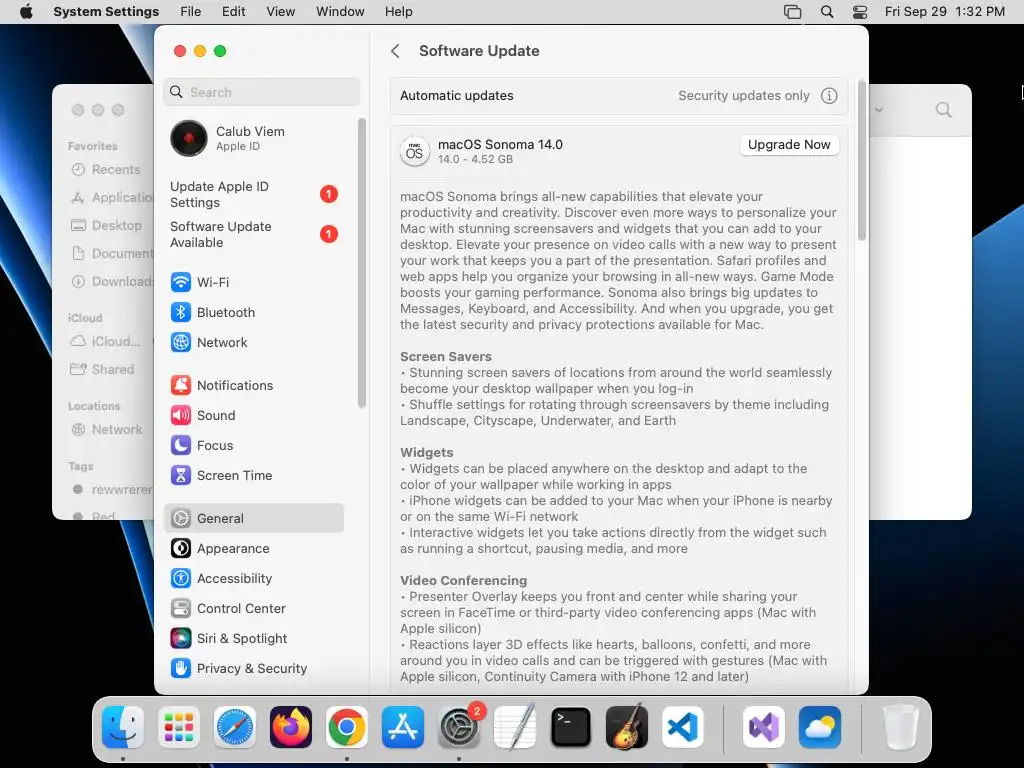The width and height of the screenshot is (1024, 768).
Task: Open Software Update Available item
Action: 253,234
